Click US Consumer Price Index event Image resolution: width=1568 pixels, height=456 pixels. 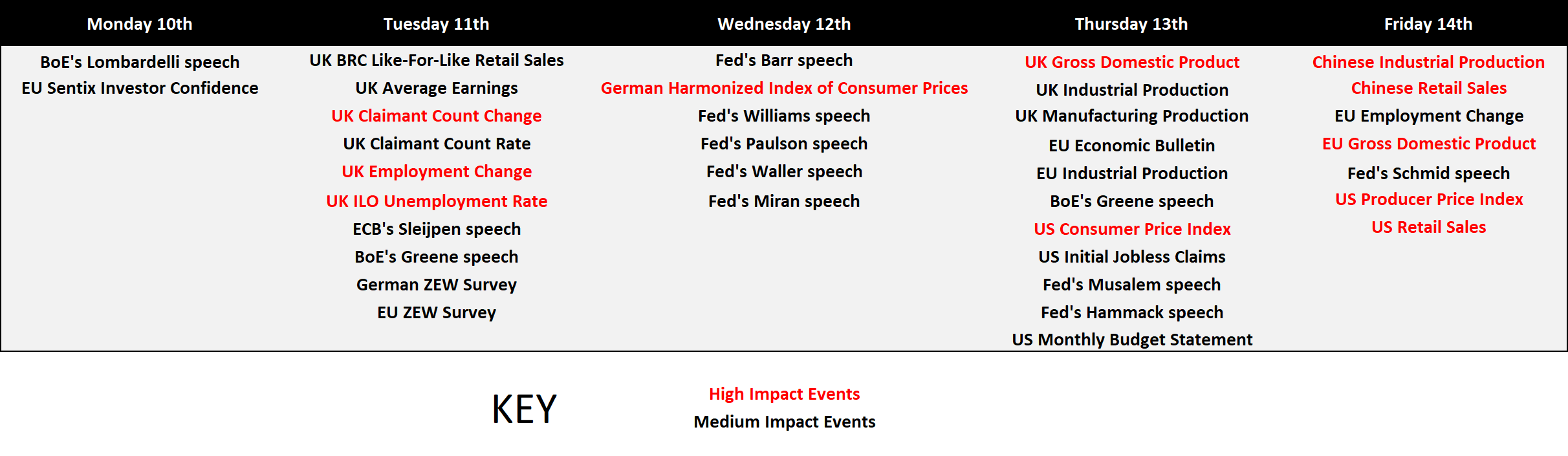tap(1132, 229)
